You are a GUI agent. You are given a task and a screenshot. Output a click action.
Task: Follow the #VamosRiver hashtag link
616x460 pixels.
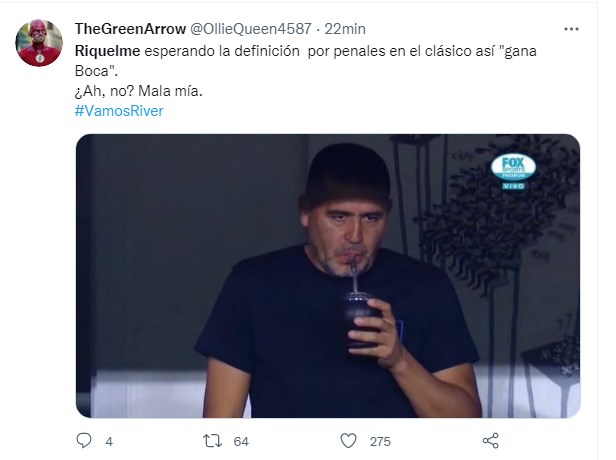click(119, 110)
